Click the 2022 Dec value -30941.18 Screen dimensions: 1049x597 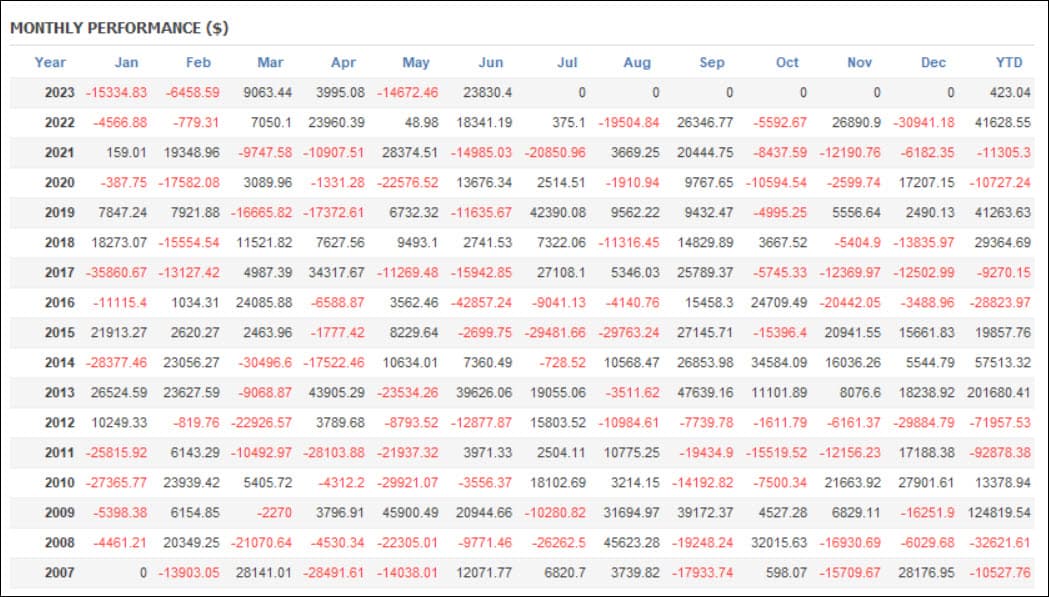923,122
